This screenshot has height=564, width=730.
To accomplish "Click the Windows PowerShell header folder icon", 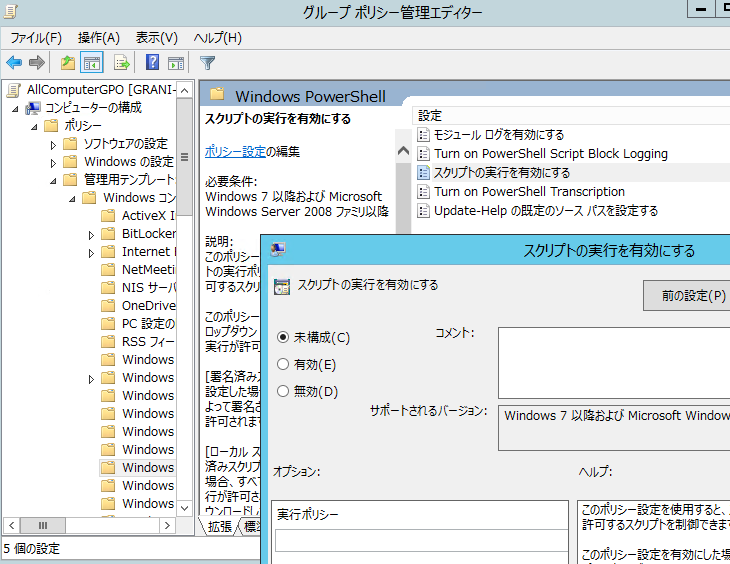I will (x=217, y=94).
